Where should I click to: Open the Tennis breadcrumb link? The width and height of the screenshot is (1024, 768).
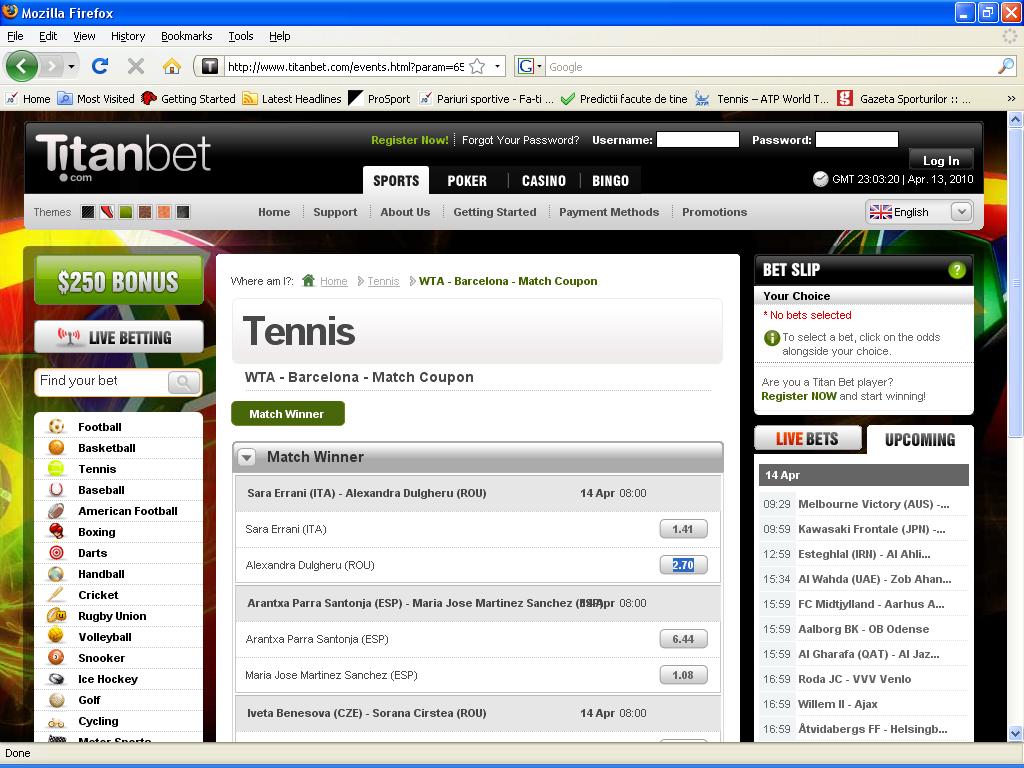click(x=383, y=281)
